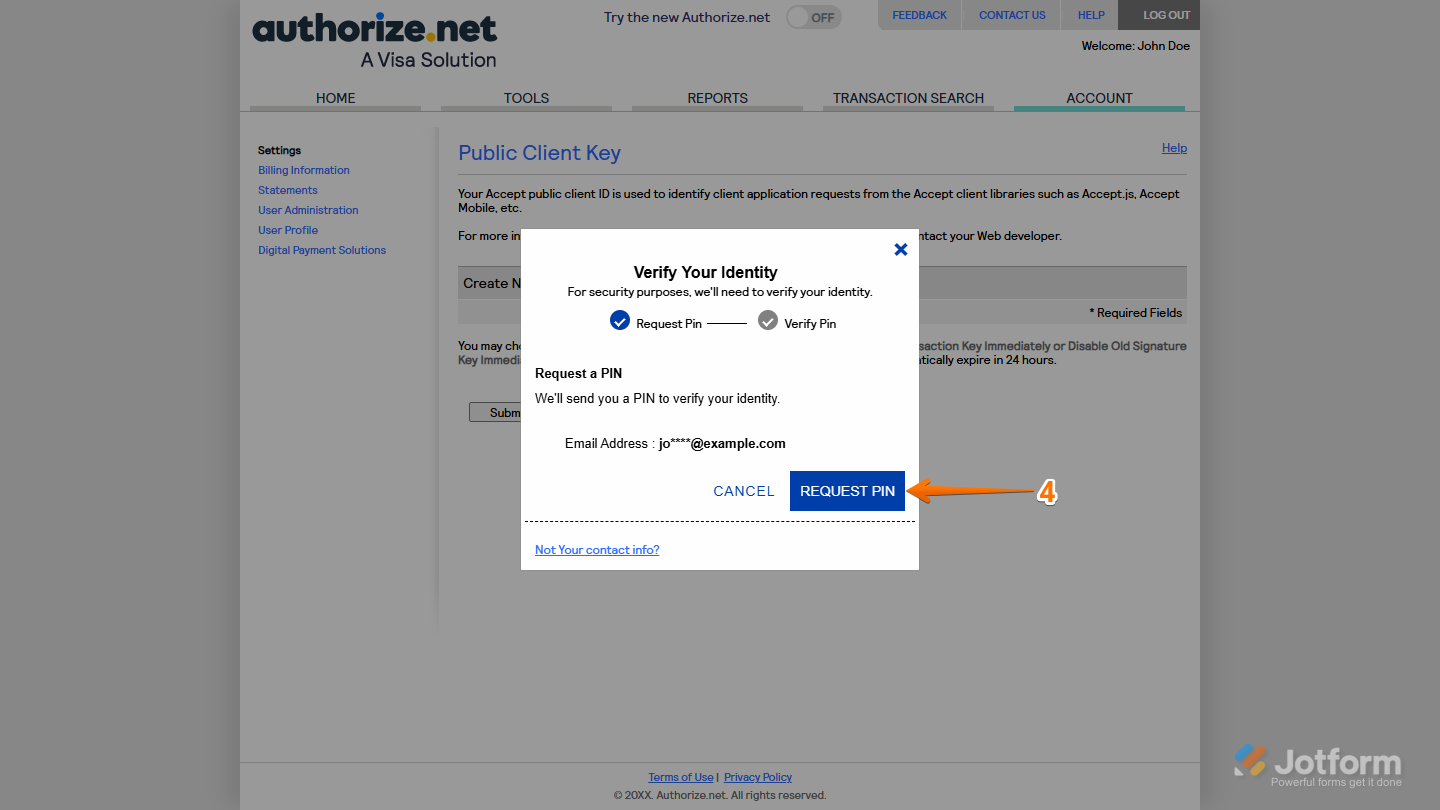Go to the HOME tab

click(335, 97)
